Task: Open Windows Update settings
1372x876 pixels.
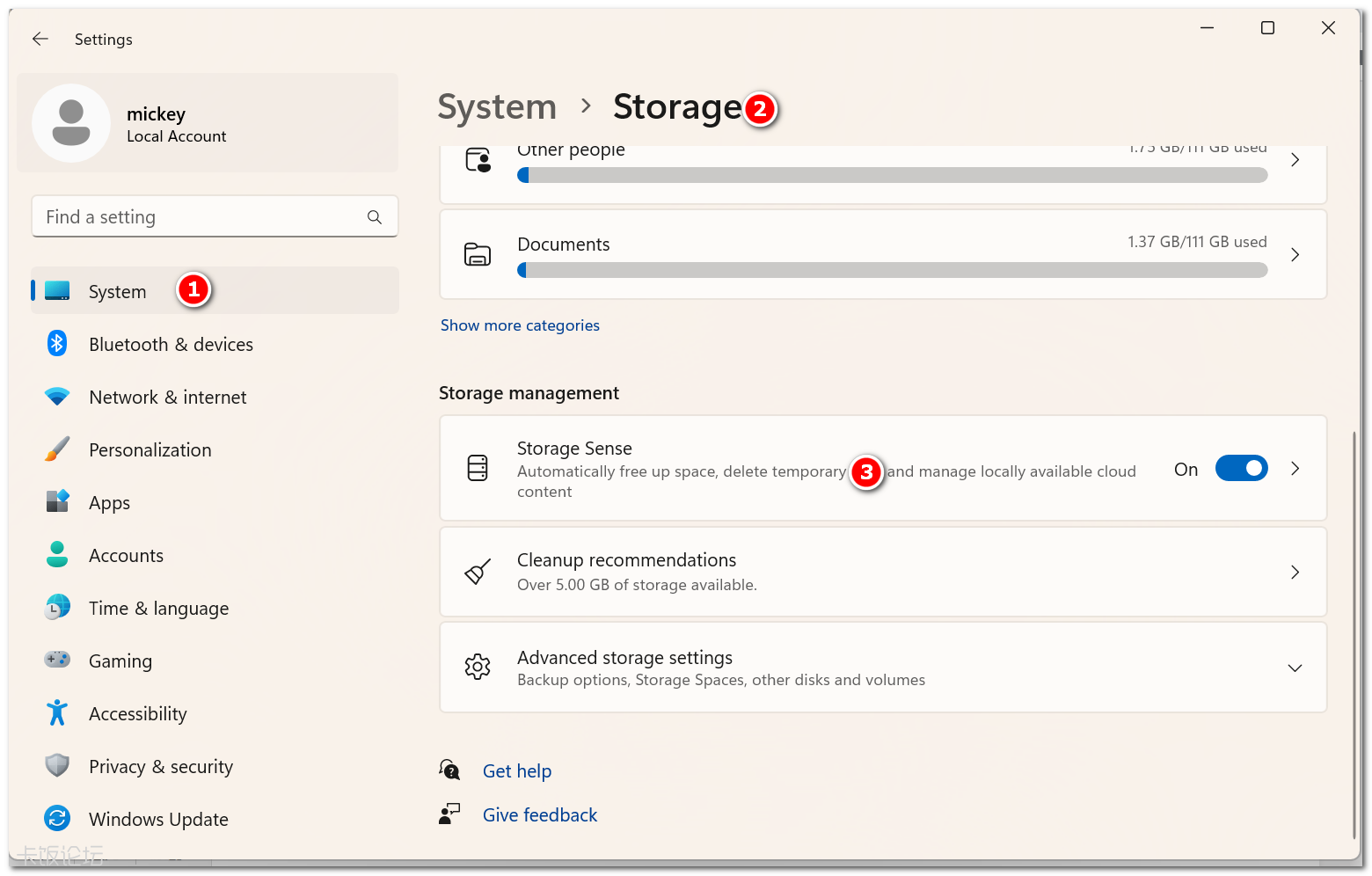Action: coord(215,819)
